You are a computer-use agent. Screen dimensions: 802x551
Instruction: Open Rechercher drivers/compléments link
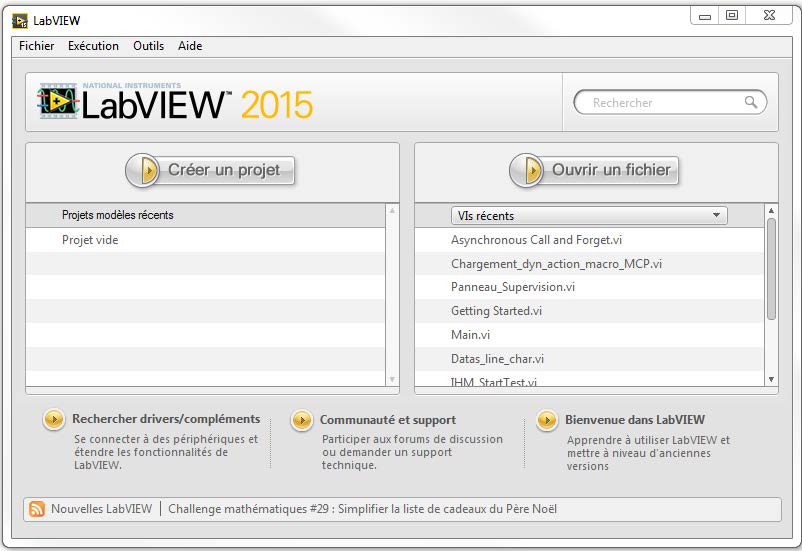[166, 419]
